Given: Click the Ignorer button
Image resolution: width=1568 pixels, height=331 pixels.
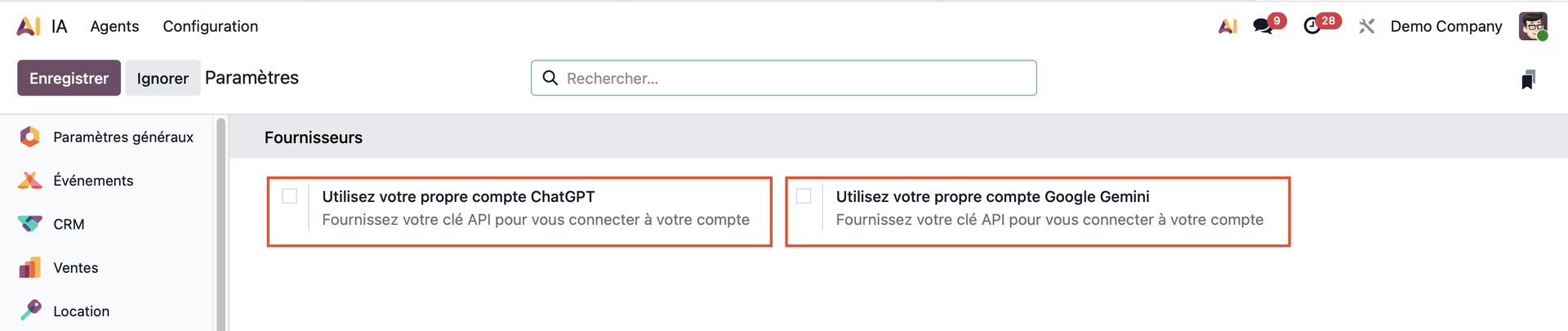Looking at the screenshot, I should coord(163,78).
